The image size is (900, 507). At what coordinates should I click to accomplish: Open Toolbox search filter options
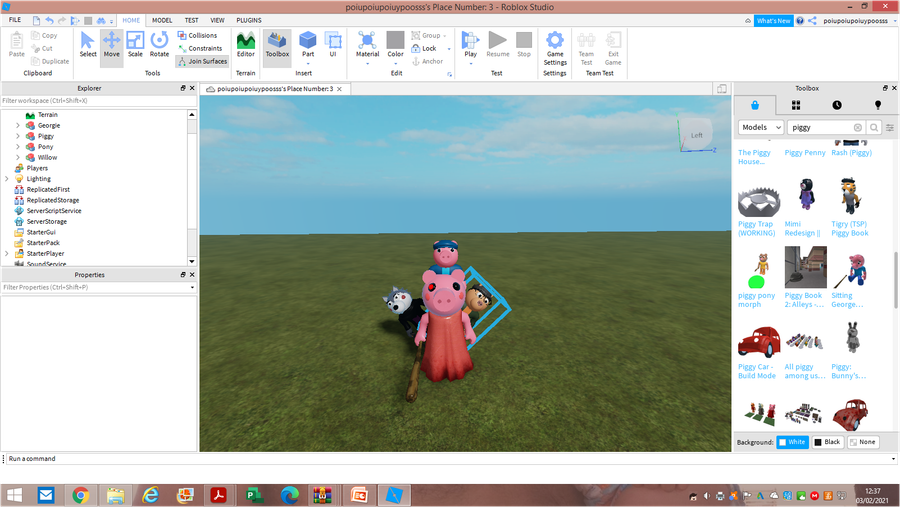coord(890,127)
